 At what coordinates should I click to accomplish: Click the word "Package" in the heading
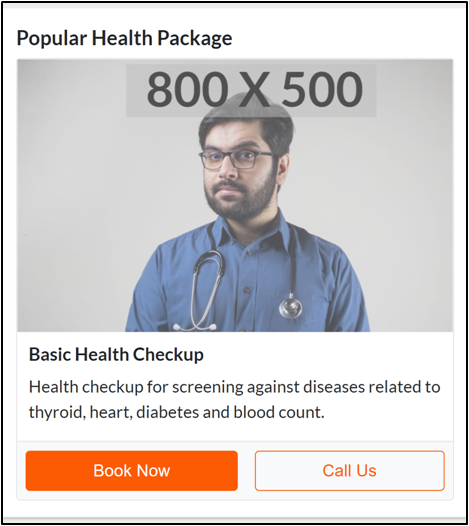point(195,39)
